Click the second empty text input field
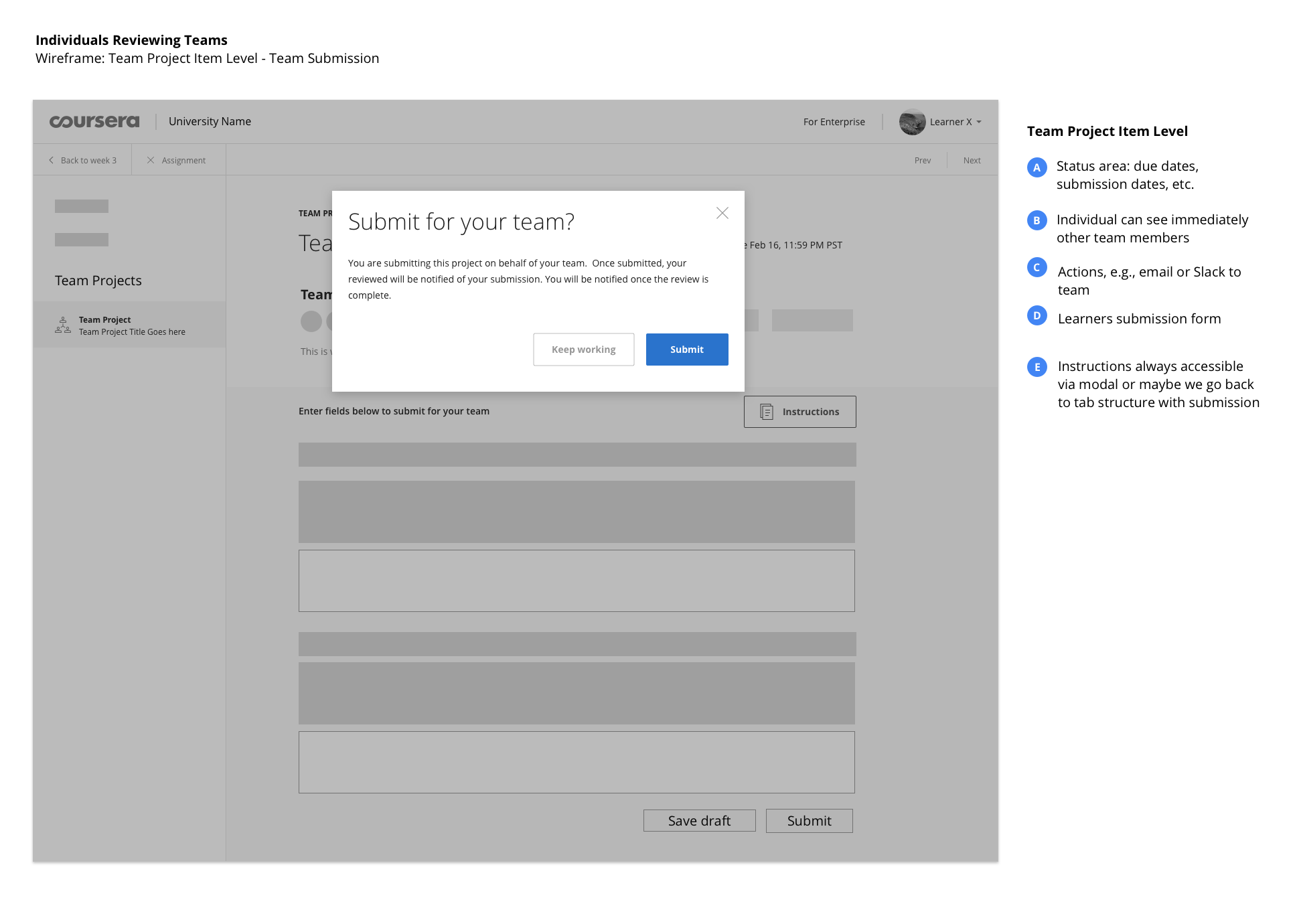The height and width of the screenshot is (924, 1299). (577, 763)
